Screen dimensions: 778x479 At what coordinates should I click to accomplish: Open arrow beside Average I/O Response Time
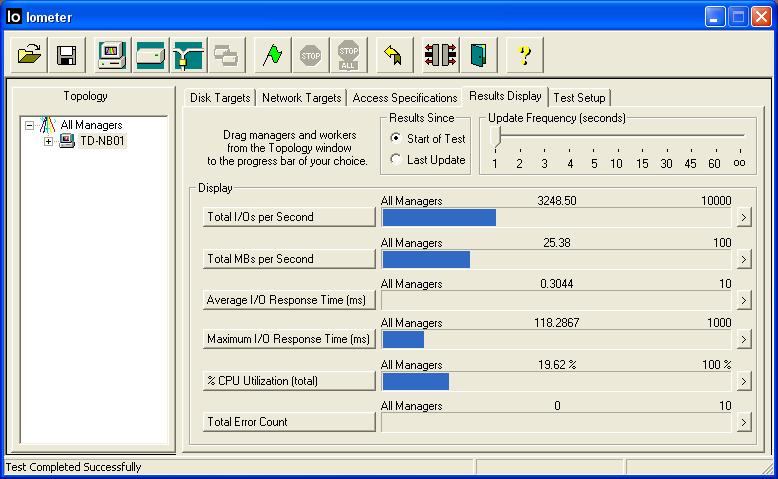743,300
